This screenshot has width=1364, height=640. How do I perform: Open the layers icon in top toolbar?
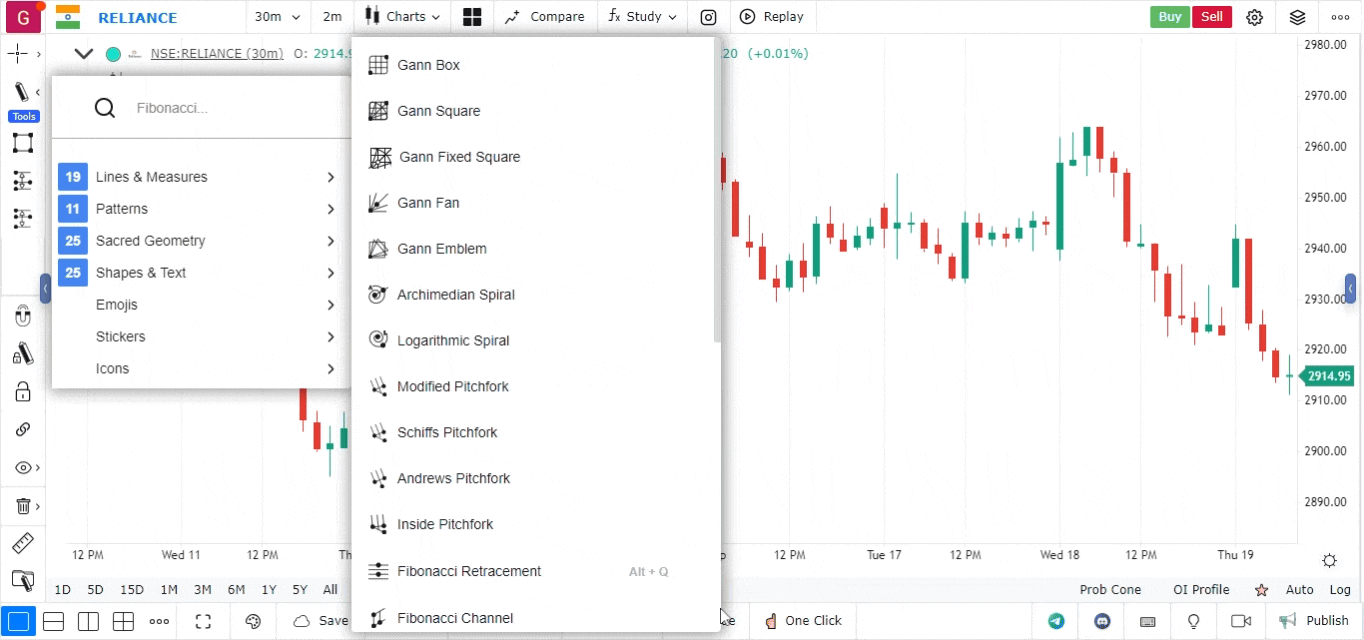(1297, 17)
